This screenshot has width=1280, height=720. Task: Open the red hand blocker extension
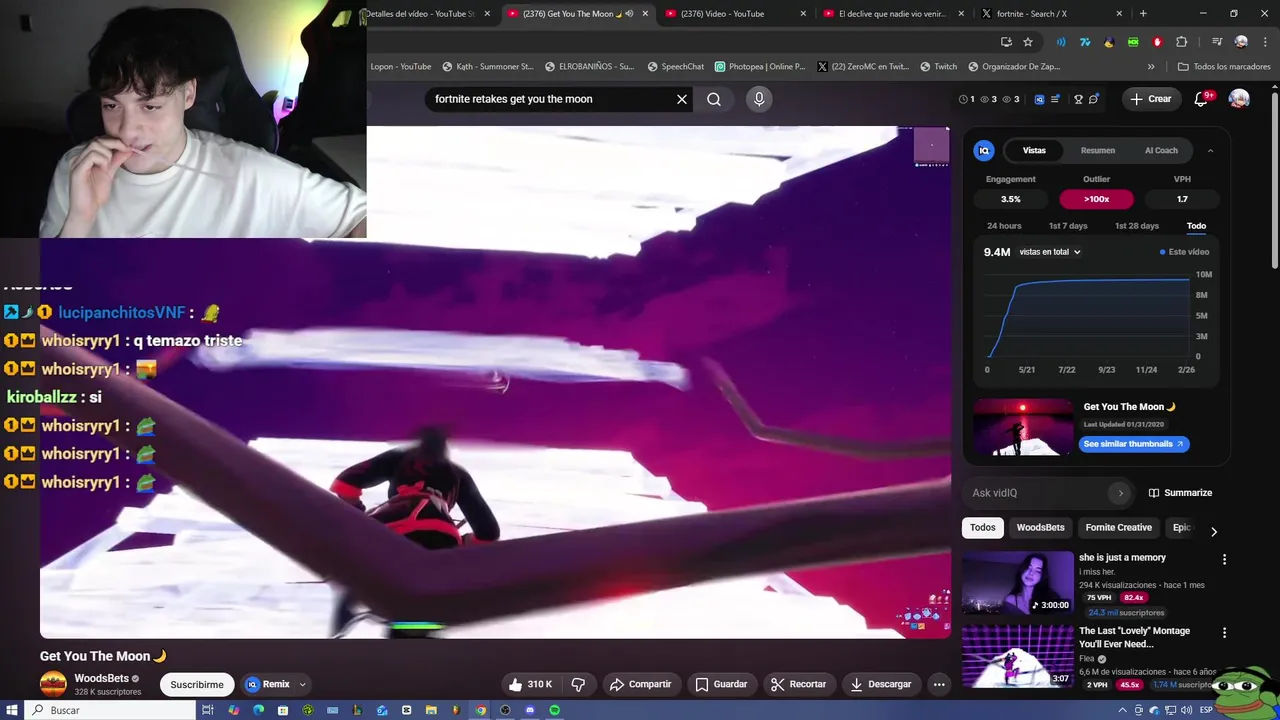click(x=1157, y=42)
